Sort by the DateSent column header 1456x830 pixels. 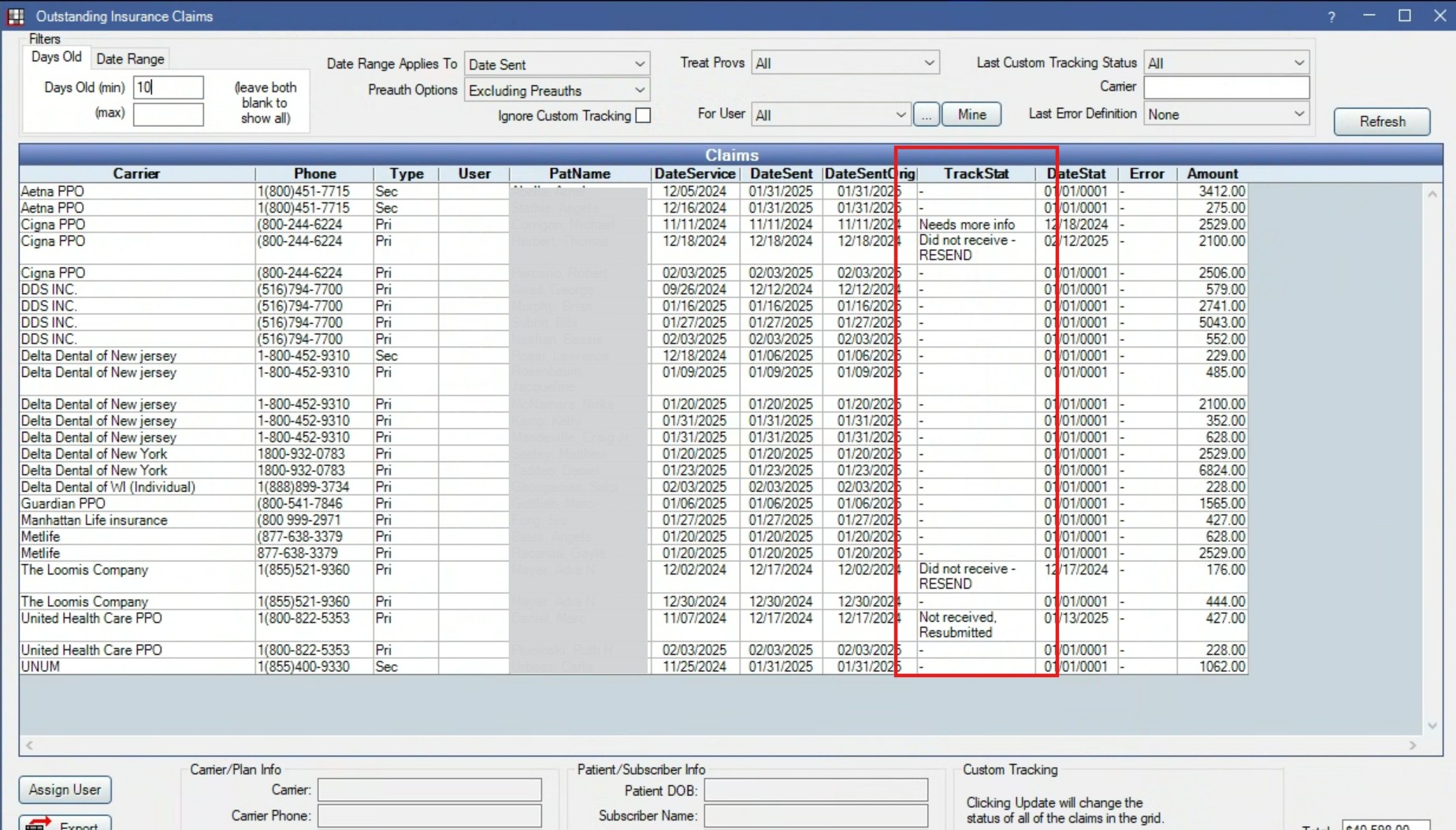pos(781,174)
